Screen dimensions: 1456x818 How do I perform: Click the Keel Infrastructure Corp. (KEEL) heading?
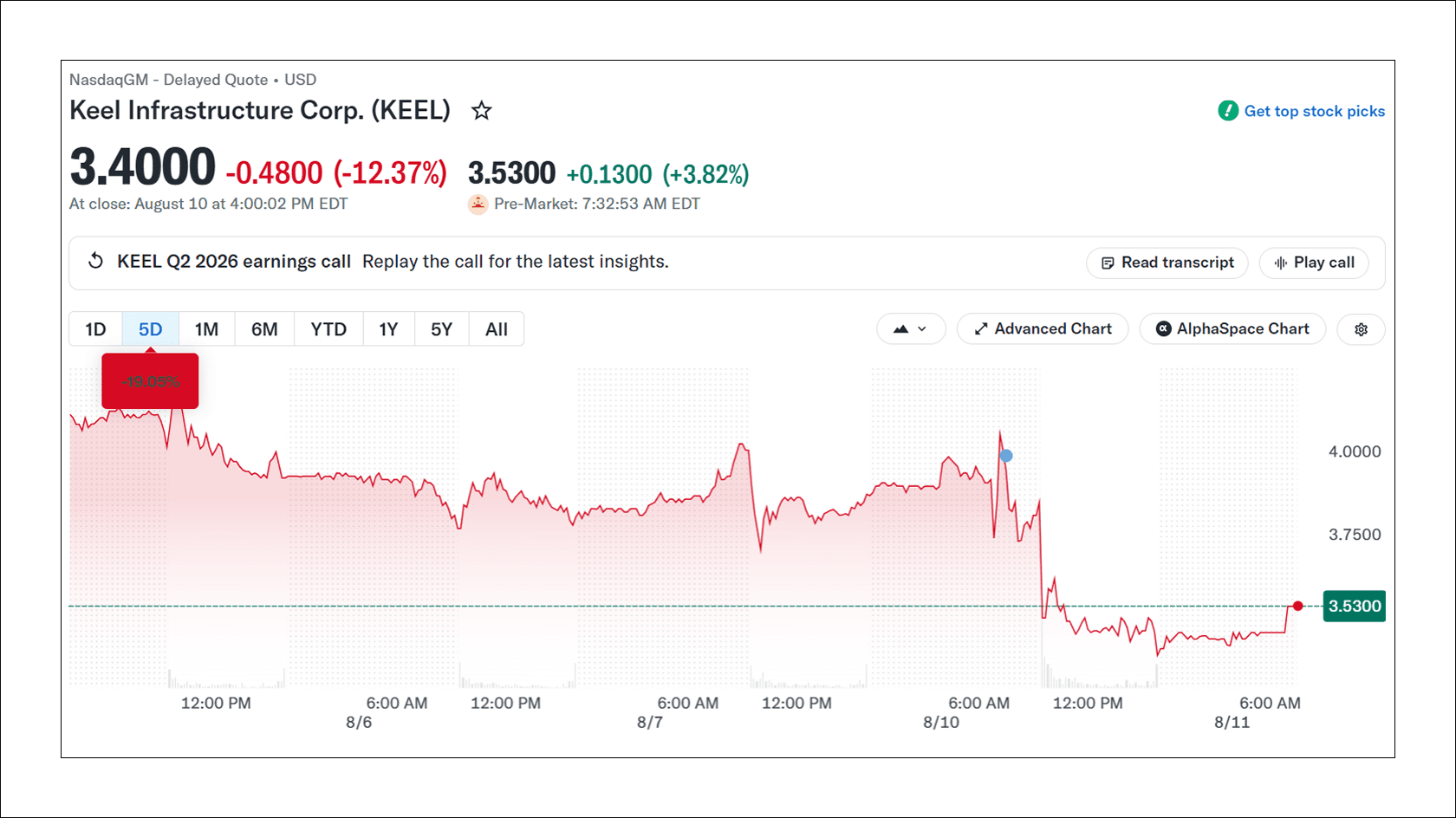point(260,110)
